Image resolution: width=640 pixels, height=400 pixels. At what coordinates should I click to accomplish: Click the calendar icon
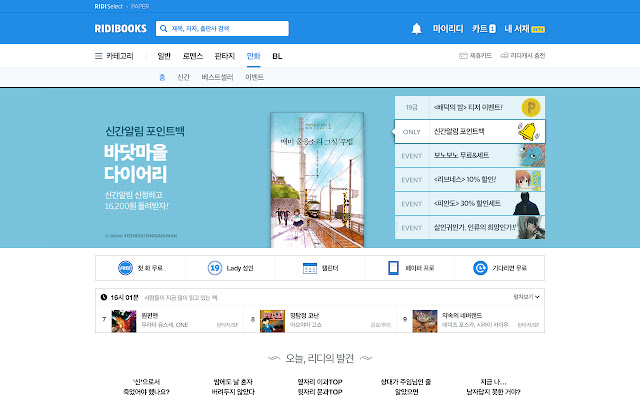(310, 268)
